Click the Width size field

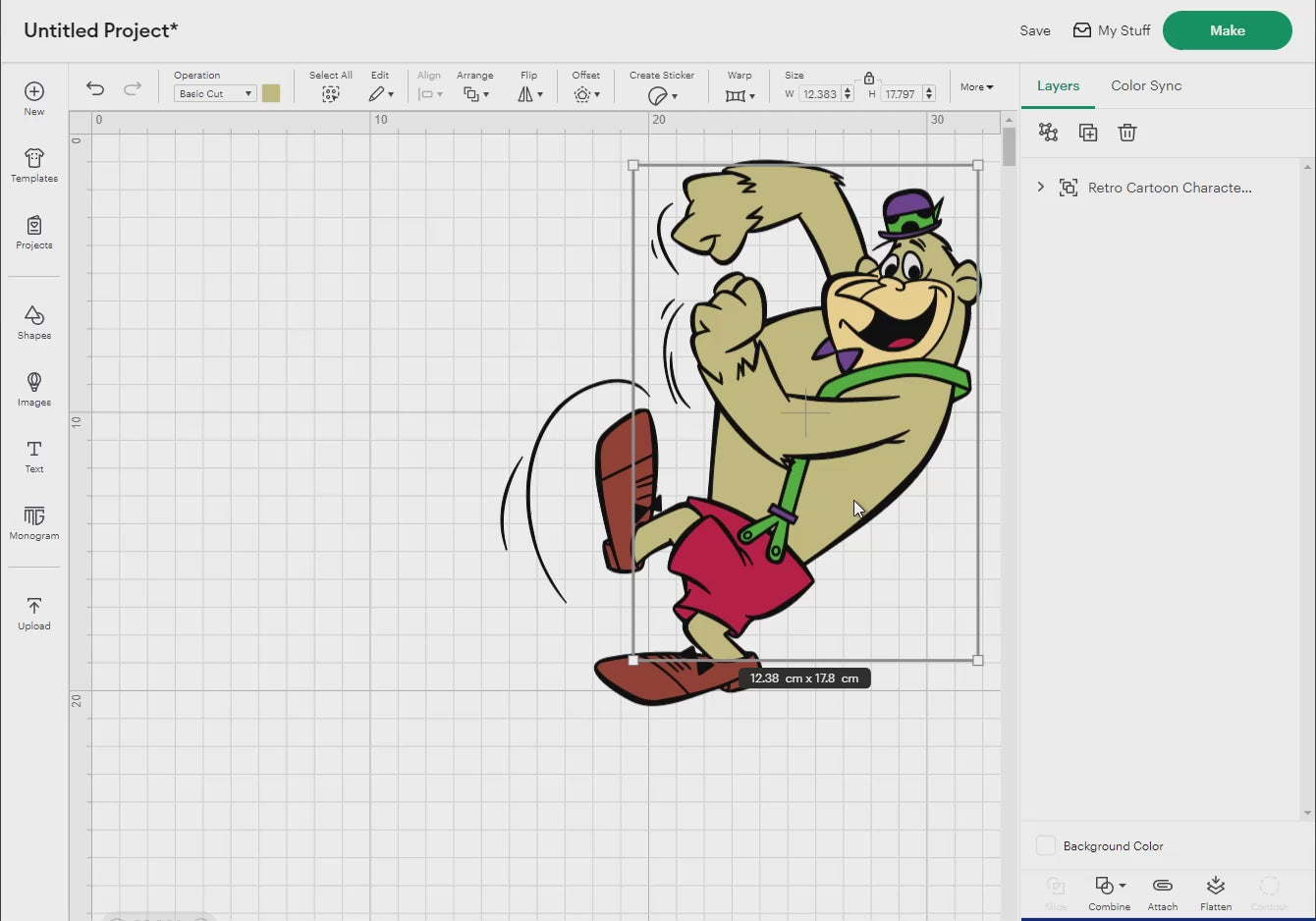819,94
